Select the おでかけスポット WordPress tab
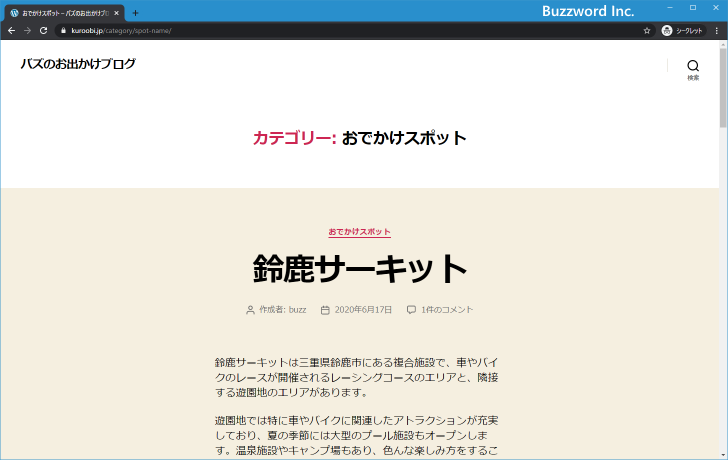 tap(64, 13)
